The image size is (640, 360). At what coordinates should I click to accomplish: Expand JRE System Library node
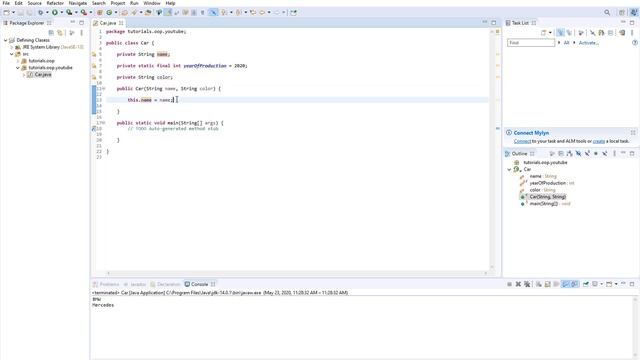(x=12, y=47)
